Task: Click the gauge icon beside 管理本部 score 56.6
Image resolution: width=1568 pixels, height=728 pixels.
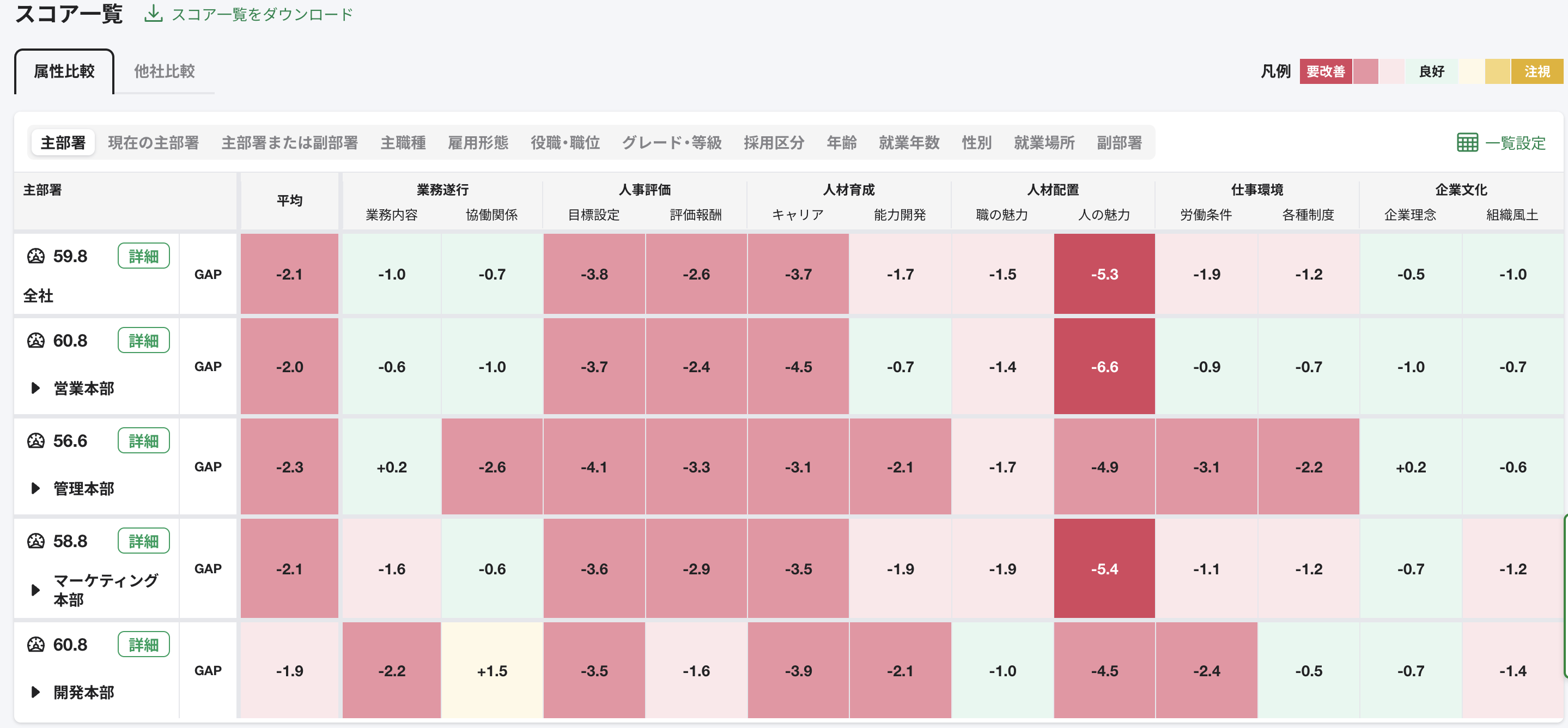Action: [x=36, y=440]
